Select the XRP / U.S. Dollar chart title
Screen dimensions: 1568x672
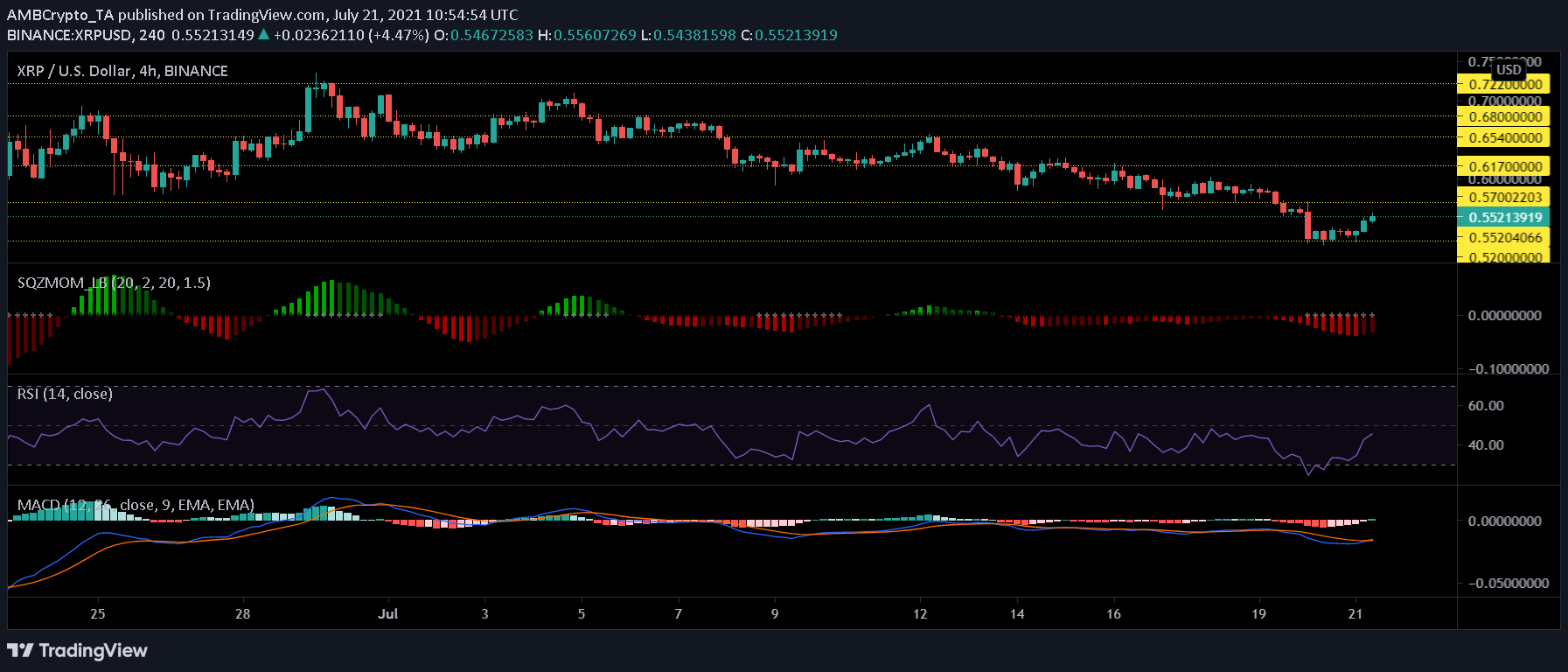(122, 71)
